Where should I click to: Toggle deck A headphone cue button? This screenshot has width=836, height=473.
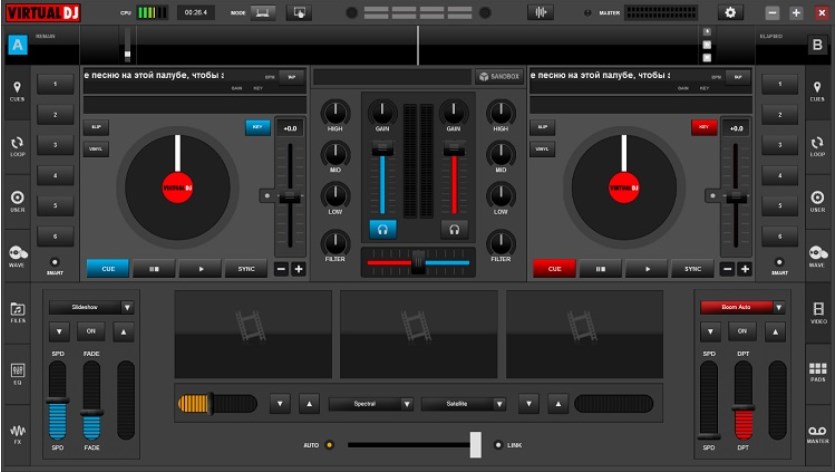click(383, 230)
